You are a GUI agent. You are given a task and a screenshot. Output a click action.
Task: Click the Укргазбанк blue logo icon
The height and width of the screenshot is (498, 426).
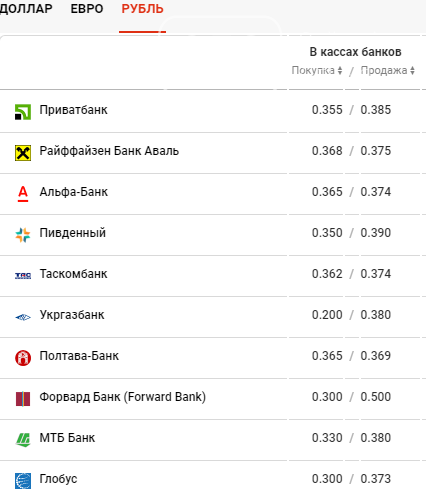click(x=23, y=317)
